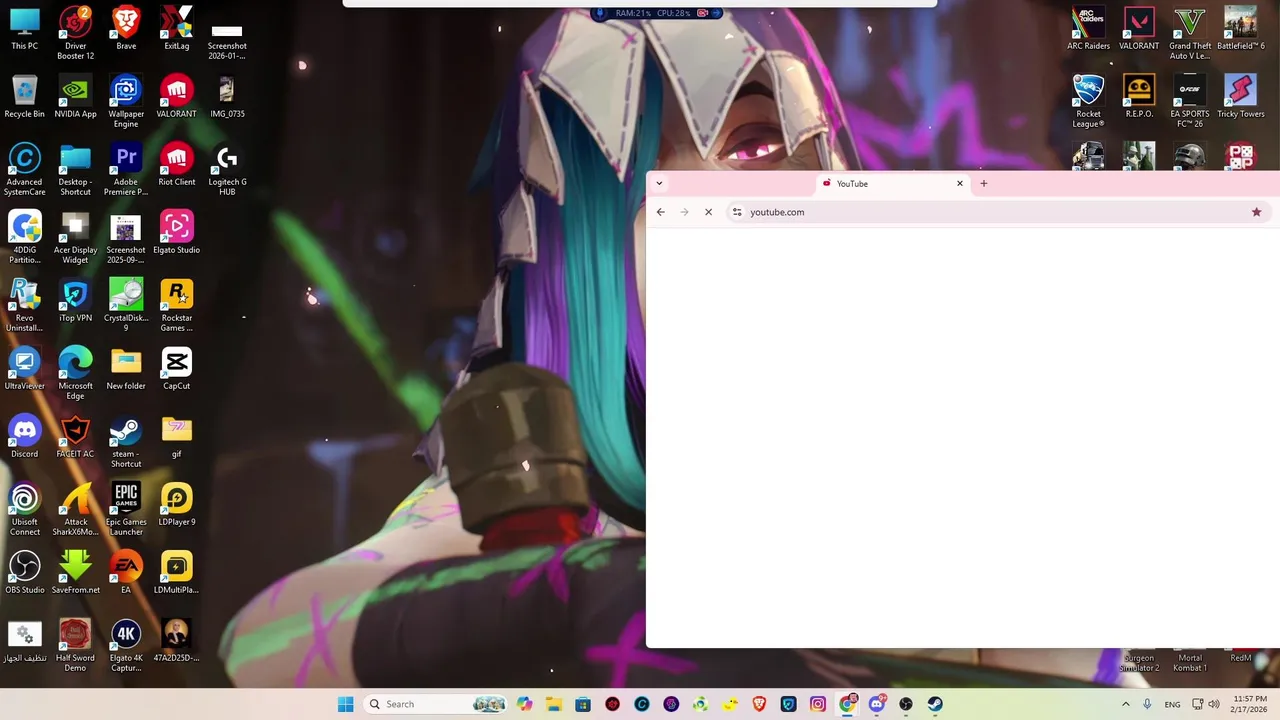Screen dimensions: 1280x720
Task: Open Discord from the taskbar
Action: (x=877, y=704)
